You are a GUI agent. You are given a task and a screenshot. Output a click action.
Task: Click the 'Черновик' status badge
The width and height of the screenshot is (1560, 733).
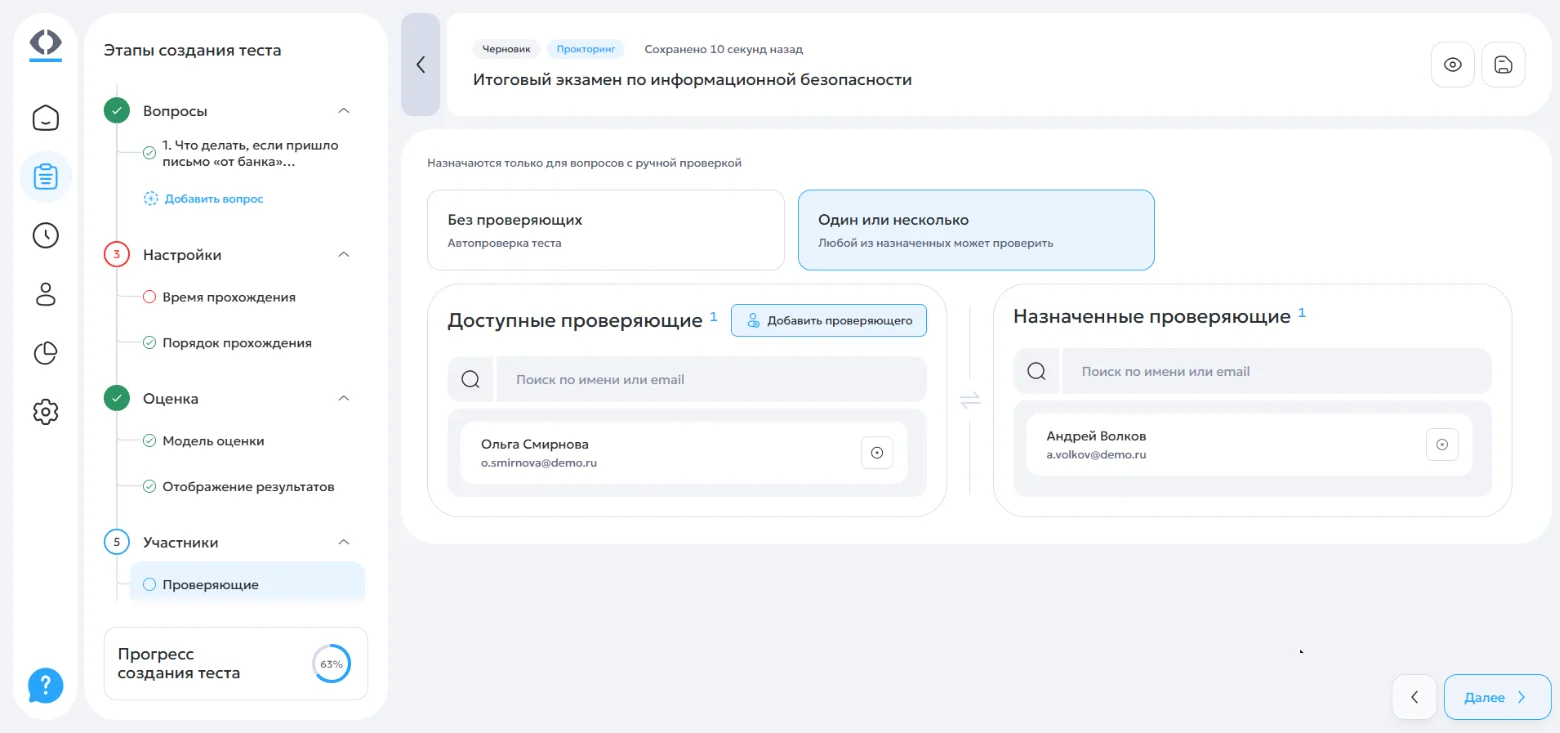pos(507,49)
